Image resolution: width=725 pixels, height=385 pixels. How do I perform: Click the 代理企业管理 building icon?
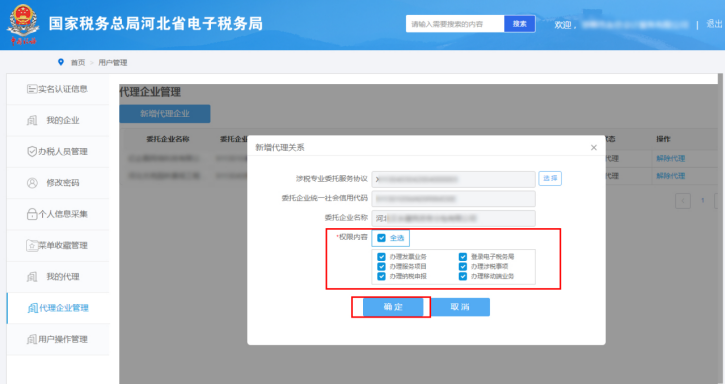pyautogui.click(x=33, y=308)
